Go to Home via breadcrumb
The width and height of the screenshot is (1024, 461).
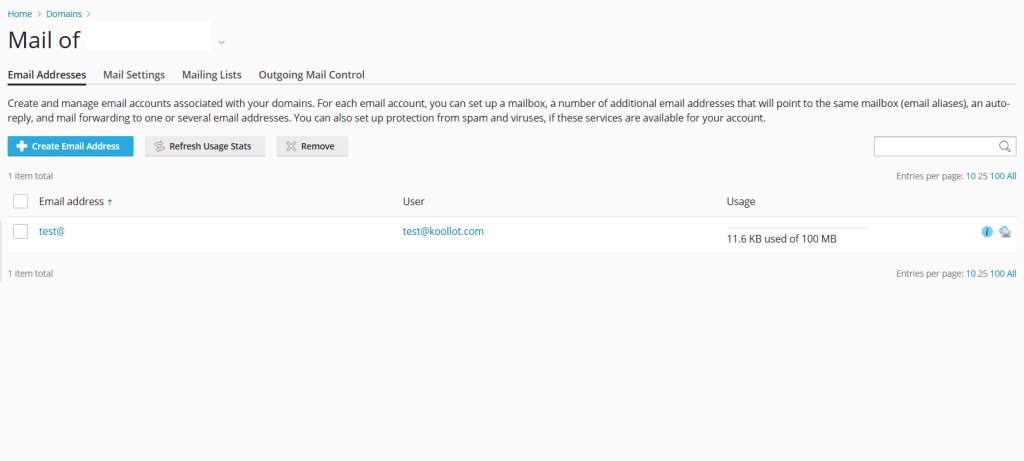point(20,14)
